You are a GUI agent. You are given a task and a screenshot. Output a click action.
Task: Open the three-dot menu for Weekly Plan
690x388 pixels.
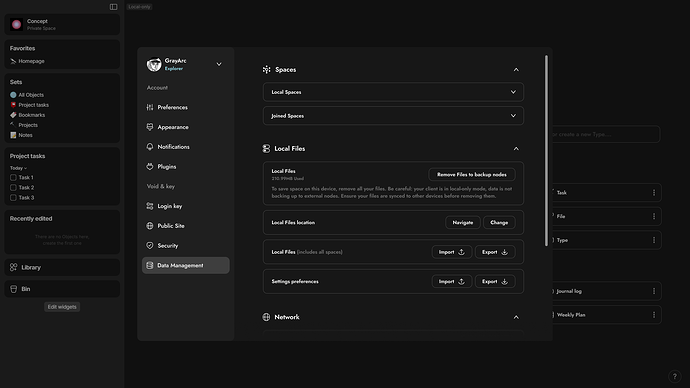654,315
